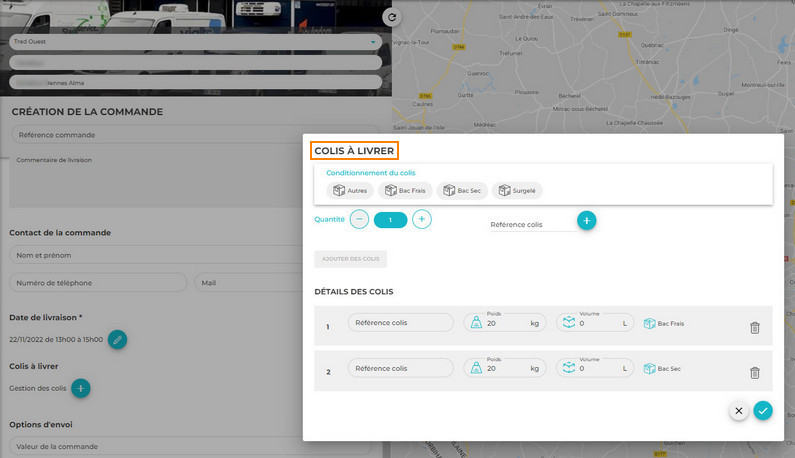Increase quantity with the plus stepper
Screen dimensions: 795x458
(422, 219)
